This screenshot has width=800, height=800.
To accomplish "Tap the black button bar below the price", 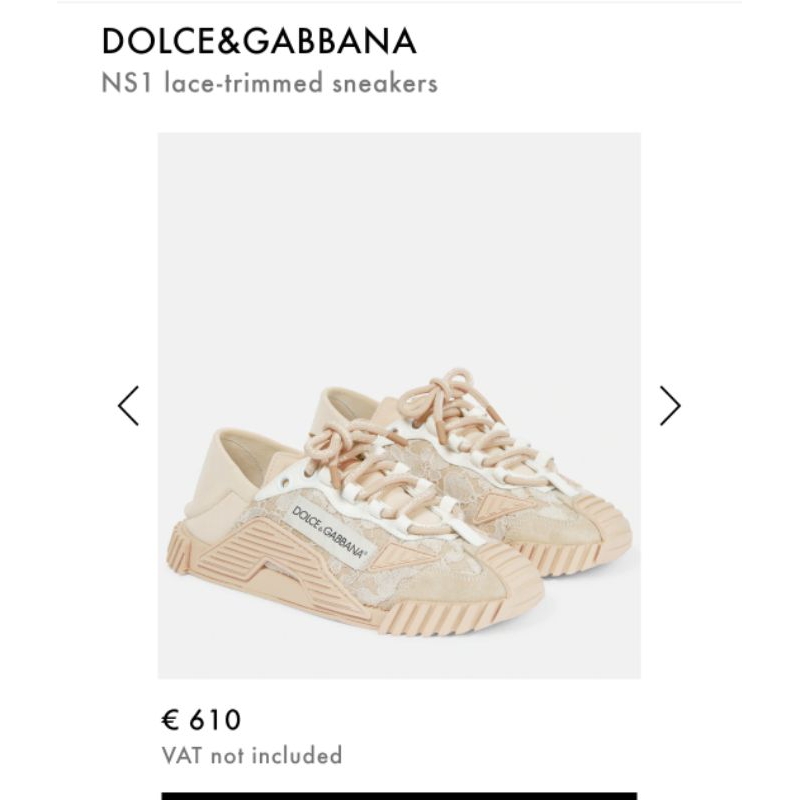I will (x=399, y=796).
